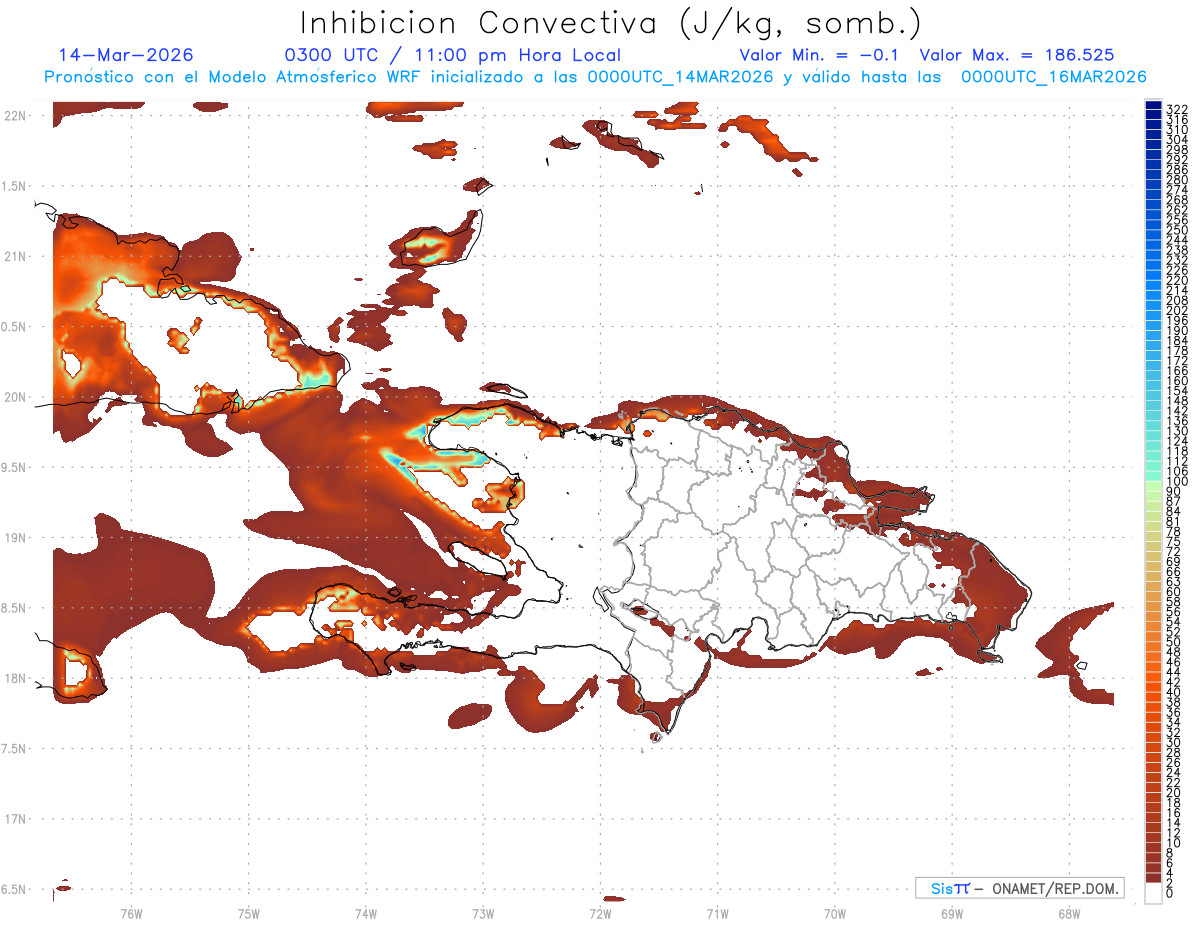Screen dimensions: 1200x927
Task: Click the initialization time '0000UTC_14MAR2026'
Action: point(681,77)
